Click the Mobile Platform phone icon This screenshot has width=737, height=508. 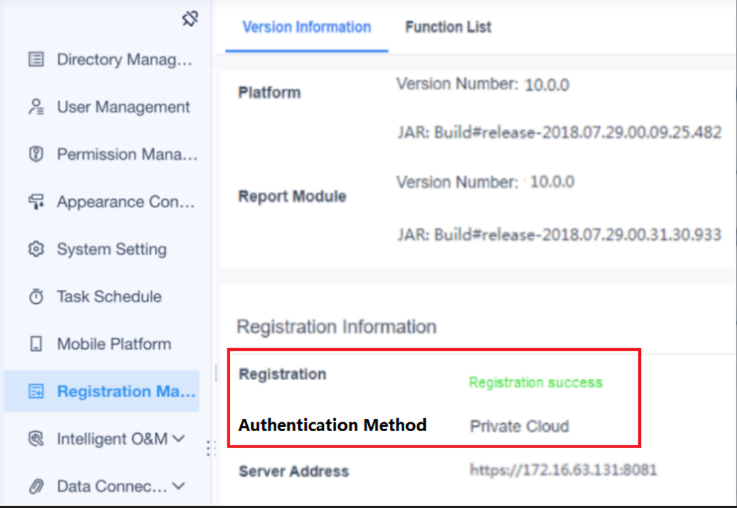click(36, 344)
